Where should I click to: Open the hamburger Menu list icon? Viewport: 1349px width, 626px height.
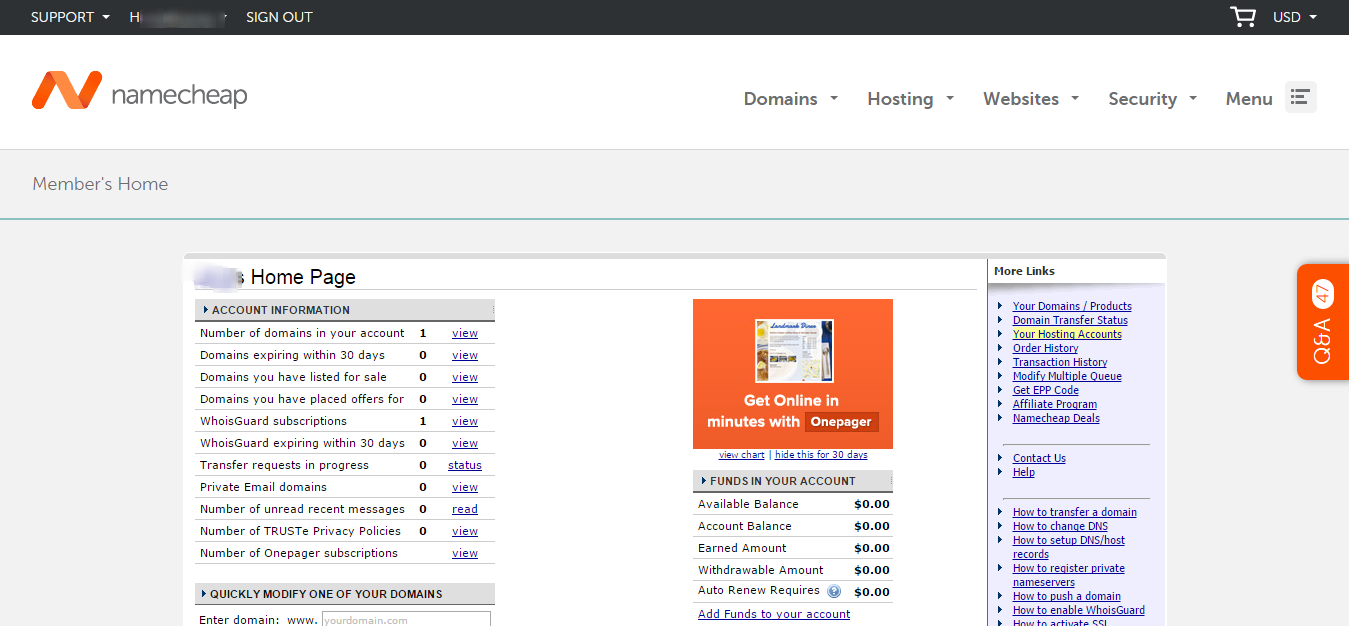(1300, 97)
